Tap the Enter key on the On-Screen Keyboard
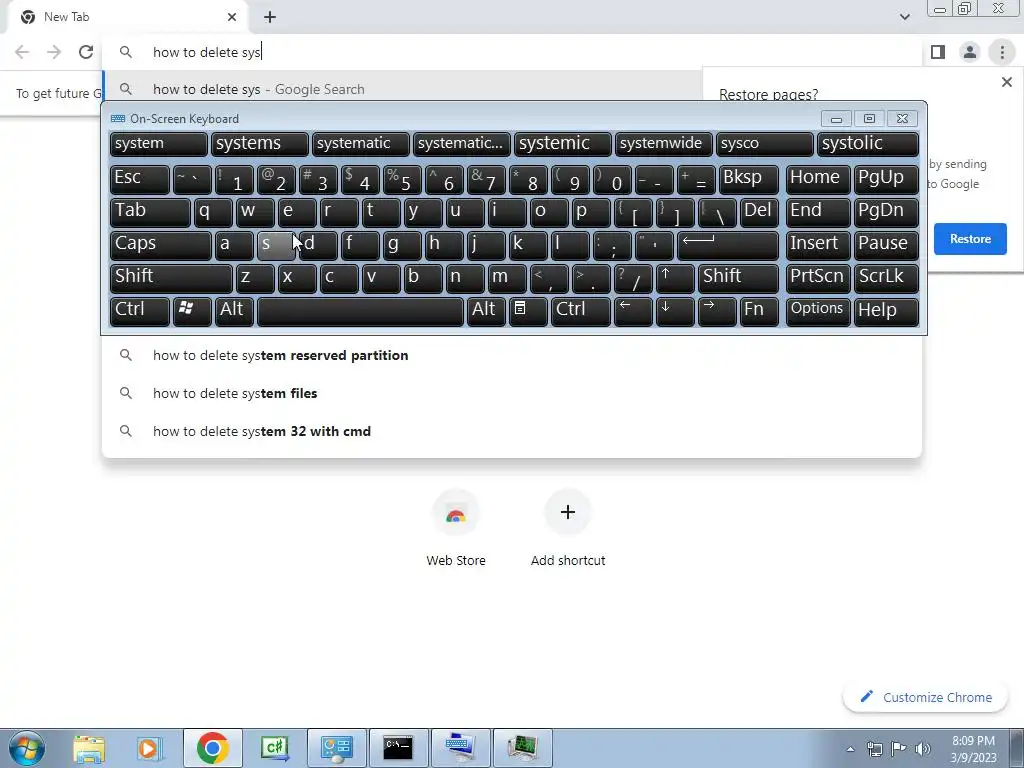Image resolution: width=1024 pixels, height=768 pixels. click(728, 245)
